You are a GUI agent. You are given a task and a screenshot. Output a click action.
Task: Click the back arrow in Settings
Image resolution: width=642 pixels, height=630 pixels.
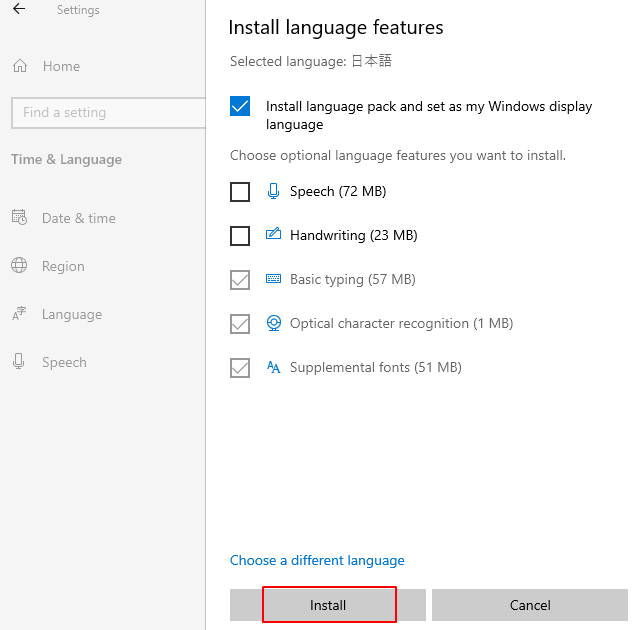click(19, 10)
